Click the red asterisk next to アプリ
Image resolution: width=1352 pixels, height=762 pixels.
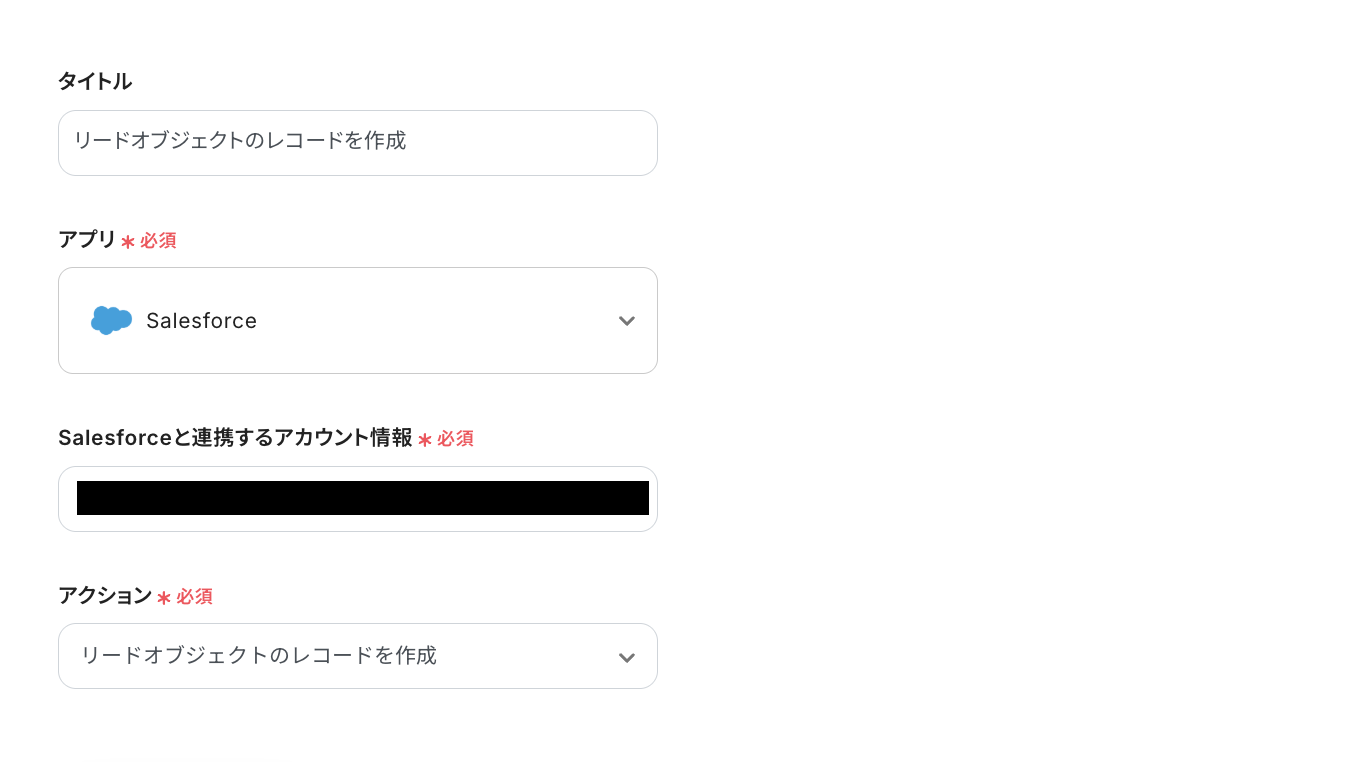coord(126,240)
